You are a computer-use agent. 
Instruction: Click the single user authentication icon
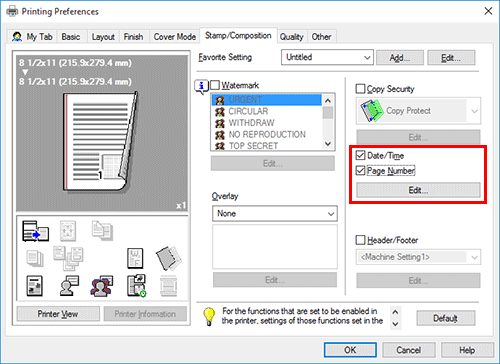tap(69, 286)
